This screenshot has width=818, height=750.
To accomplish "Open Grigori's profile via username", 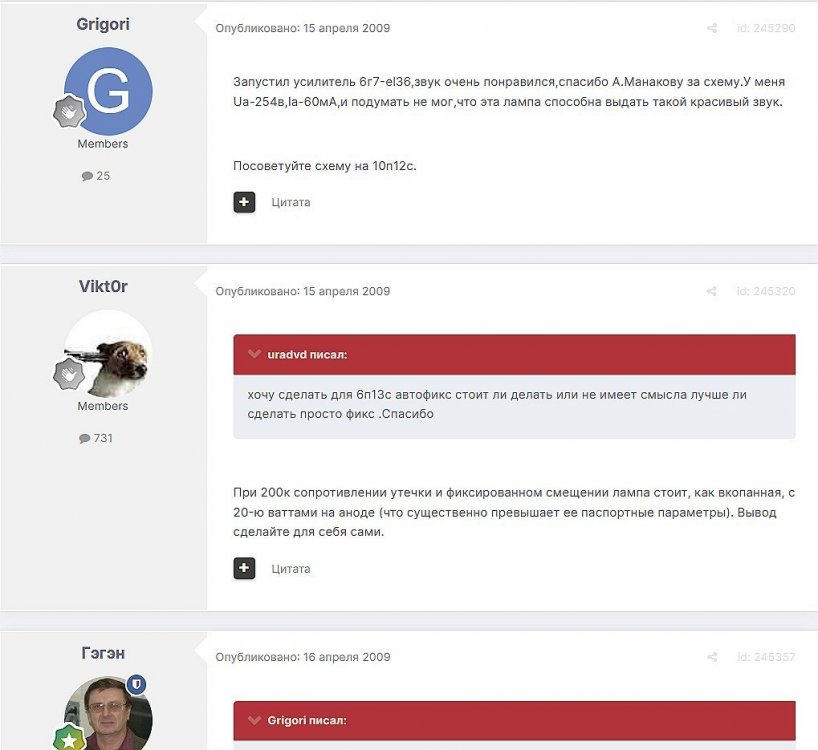I will (x=103, y=24).
